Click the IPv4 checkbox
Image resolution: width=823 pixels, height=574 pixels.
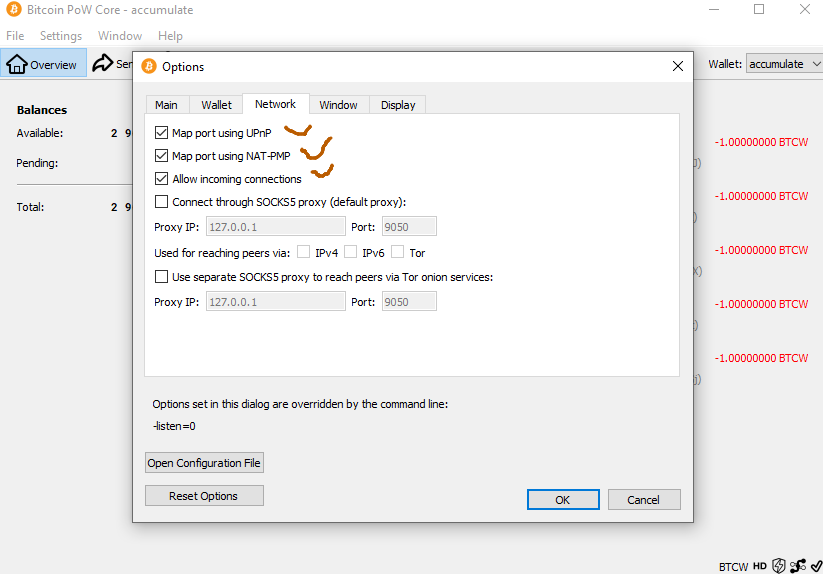coord(303,252)
